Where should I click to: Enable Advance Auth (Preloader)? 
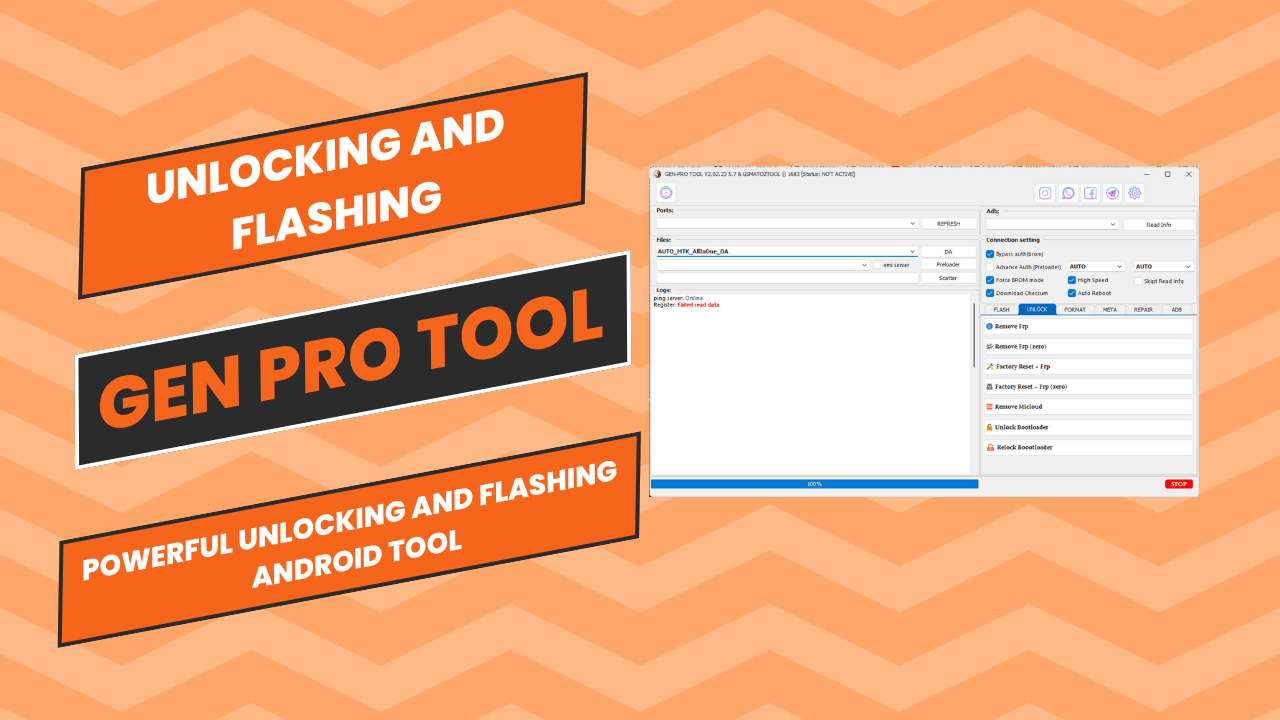tap(990, 267)
